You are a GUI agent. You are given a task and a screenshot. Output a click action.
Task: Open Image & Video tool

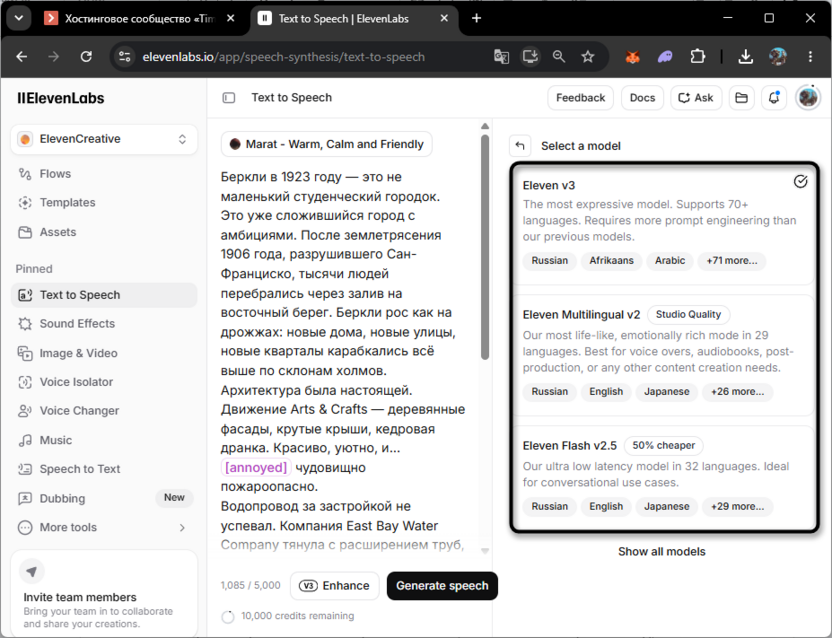[104, 353]
